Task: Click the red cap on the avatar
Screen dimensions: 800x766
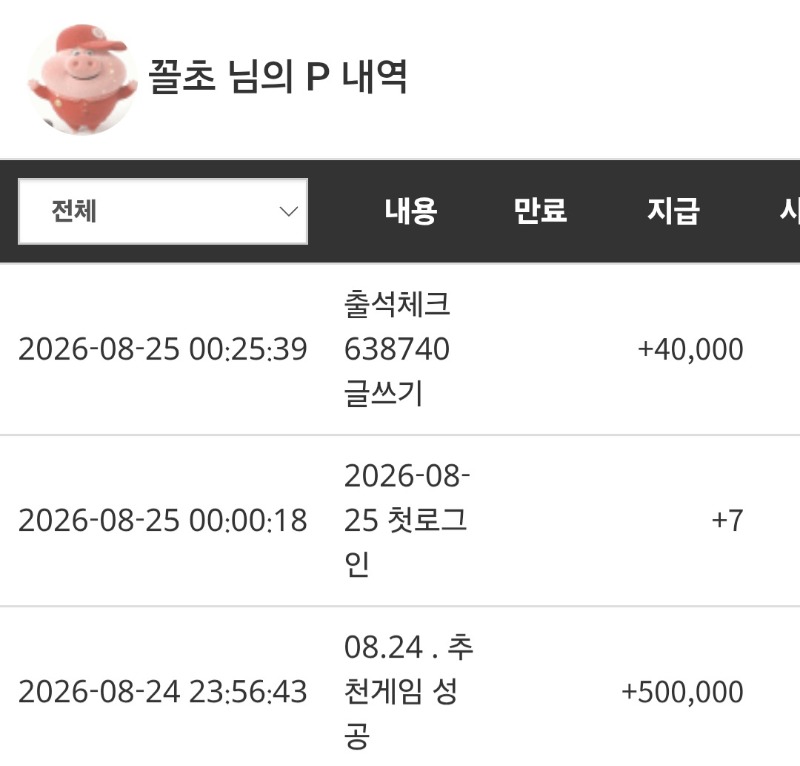Action: point(88,39)
